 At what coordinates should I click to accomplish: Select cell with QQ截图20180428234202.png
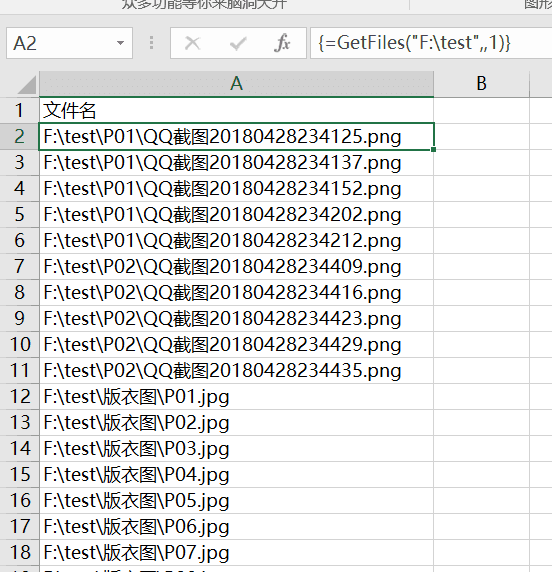tap(236, 214)
